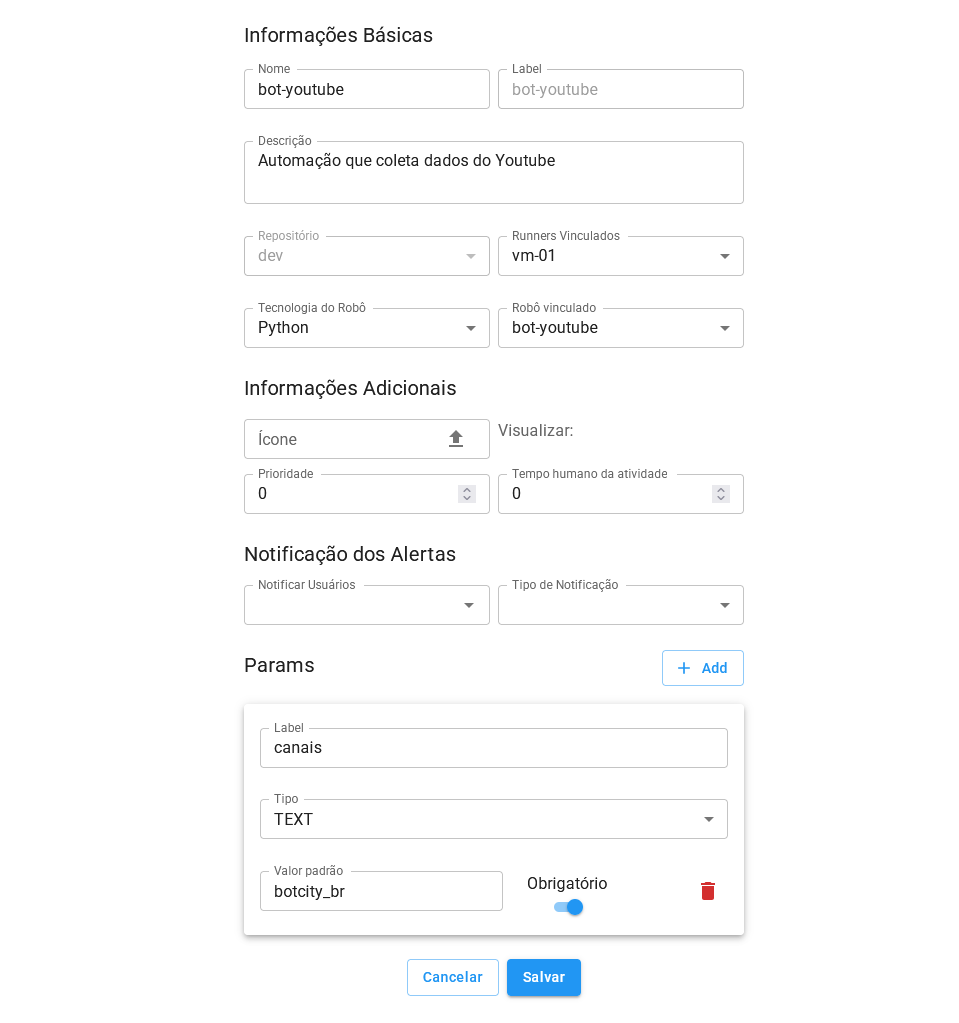Click the Ícone file input field
959x1023 pixels.
tap(345, 439)
